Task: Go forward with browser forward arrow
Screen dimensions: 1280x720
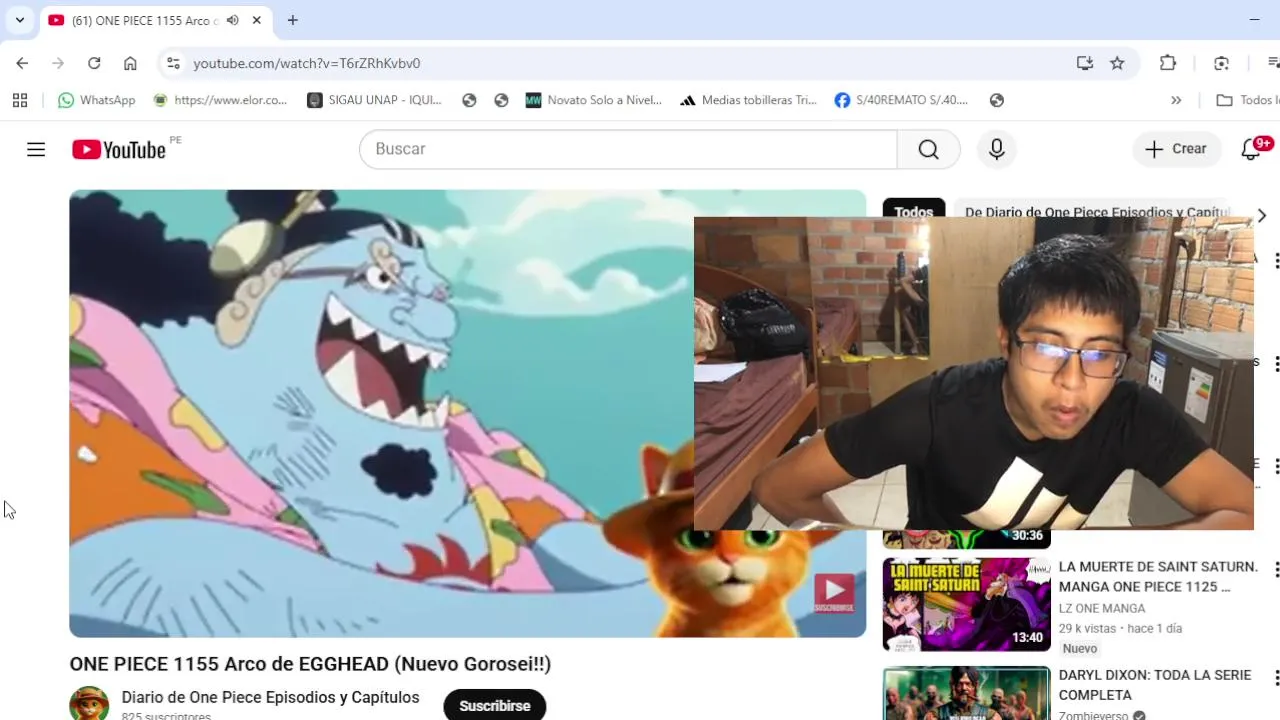Action: 58,63
